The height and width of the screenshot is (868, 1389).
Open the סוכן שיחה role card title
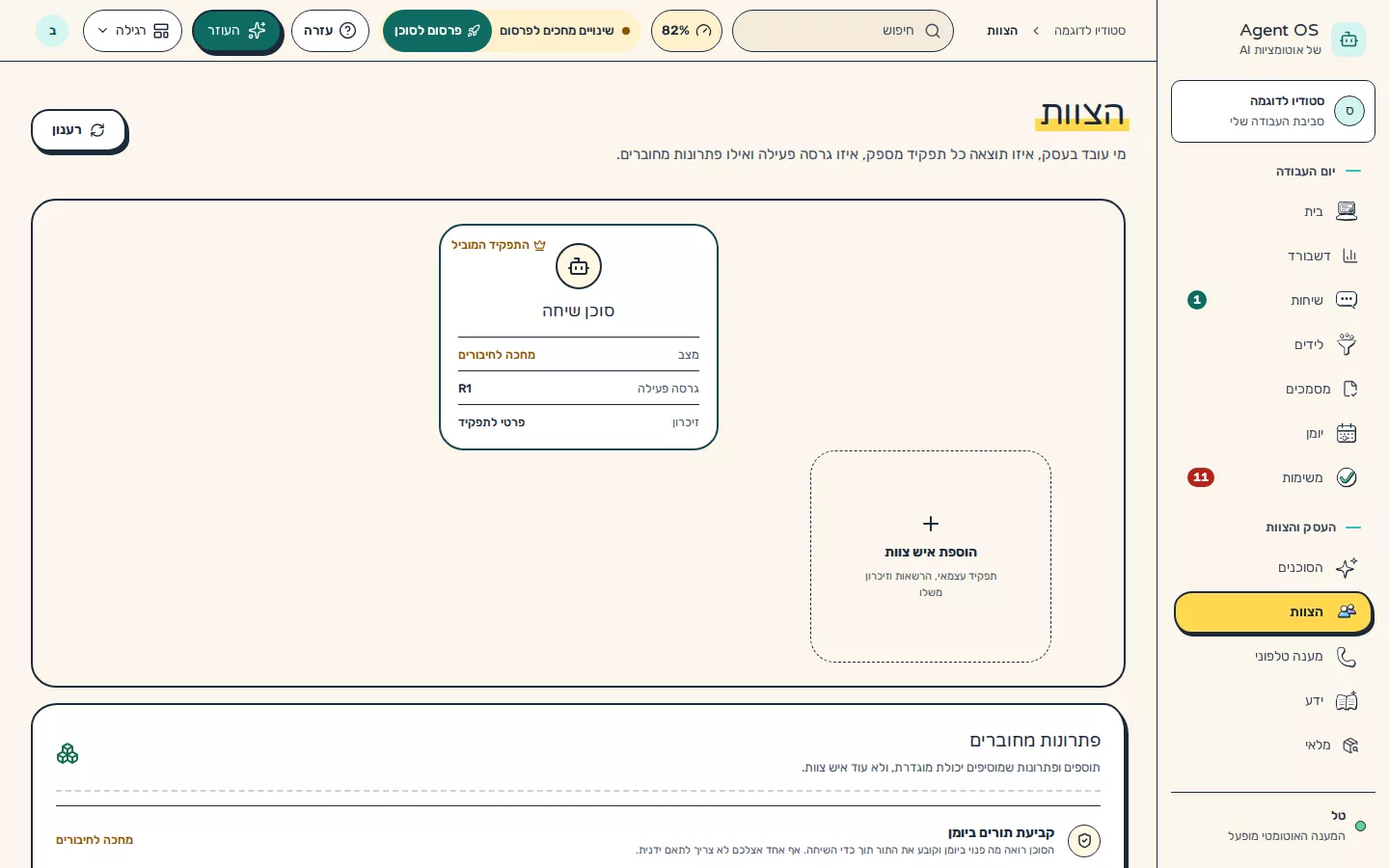(x=579, y=311)
